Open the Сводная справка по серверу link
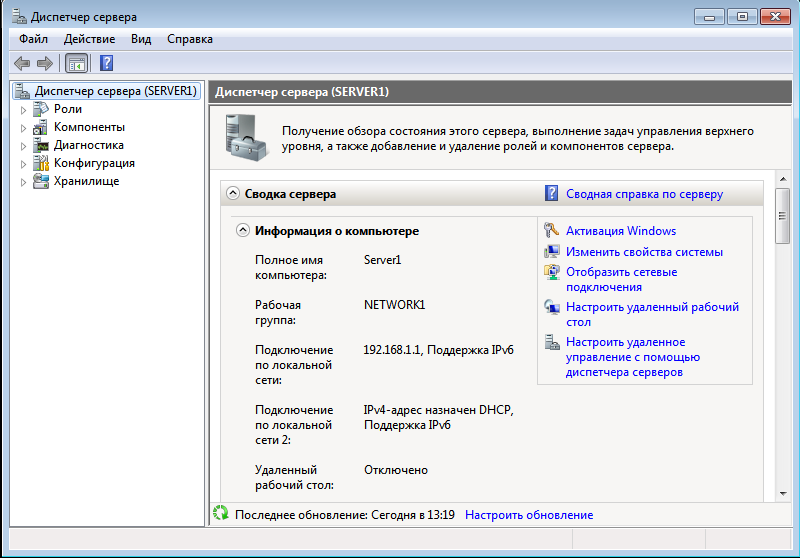The height and width of the screenshot is (558, 800). click(644, 194)
